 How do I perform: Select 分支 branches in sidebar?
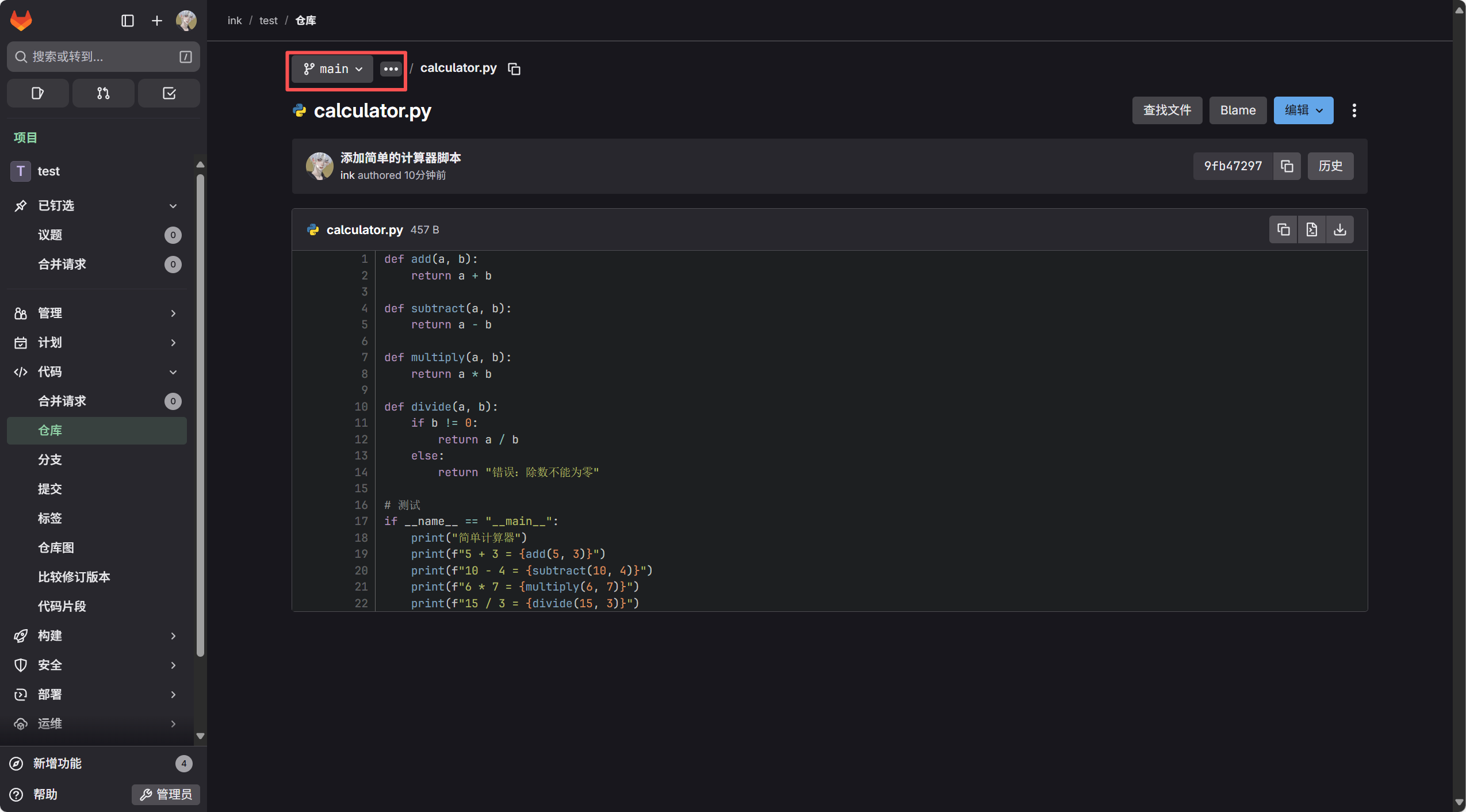pos(50,459)
